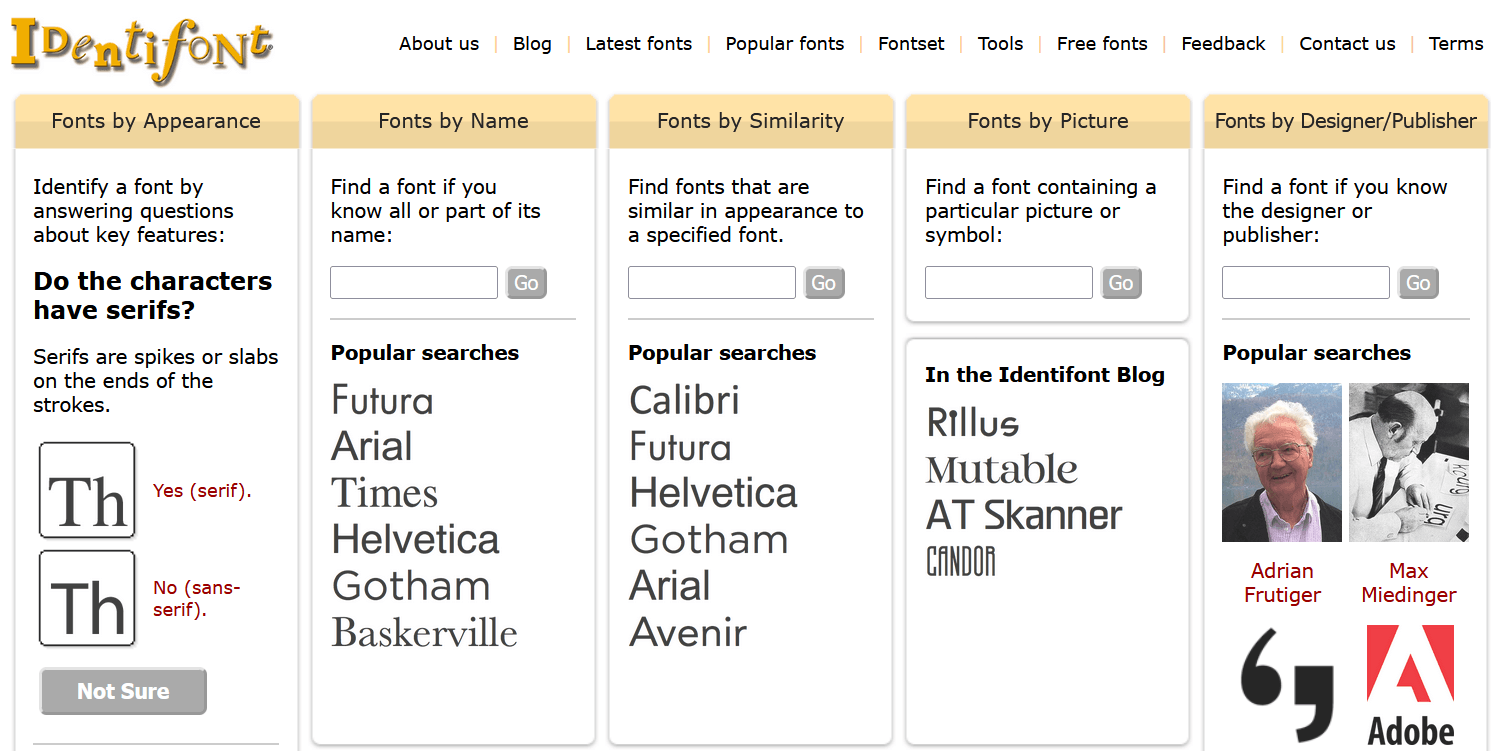Select the sans-serif 'Th' sample image
This screenshot has width=1504, height=751.
click(87, 598)
